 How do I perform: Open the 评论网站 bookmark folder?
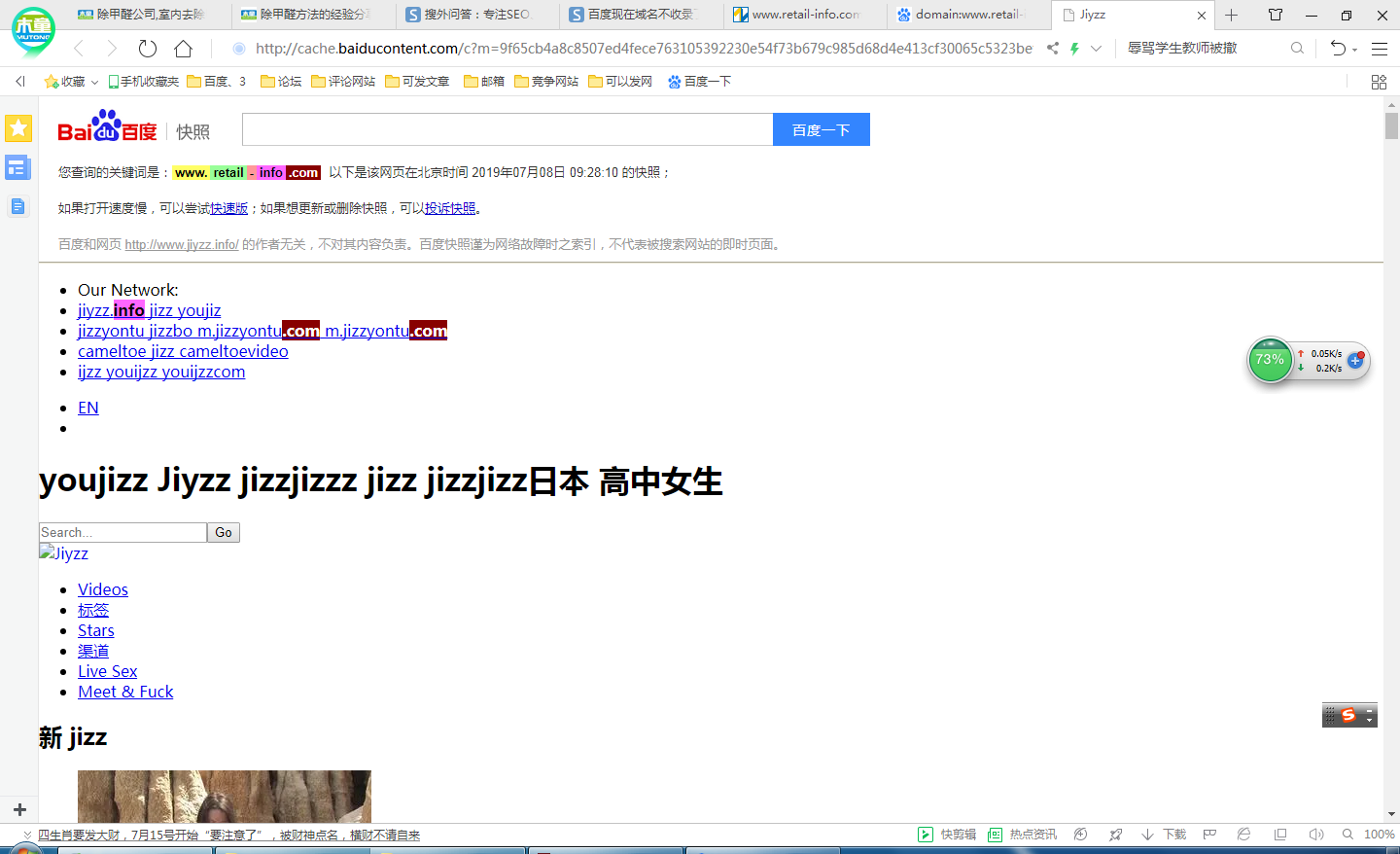343,82
